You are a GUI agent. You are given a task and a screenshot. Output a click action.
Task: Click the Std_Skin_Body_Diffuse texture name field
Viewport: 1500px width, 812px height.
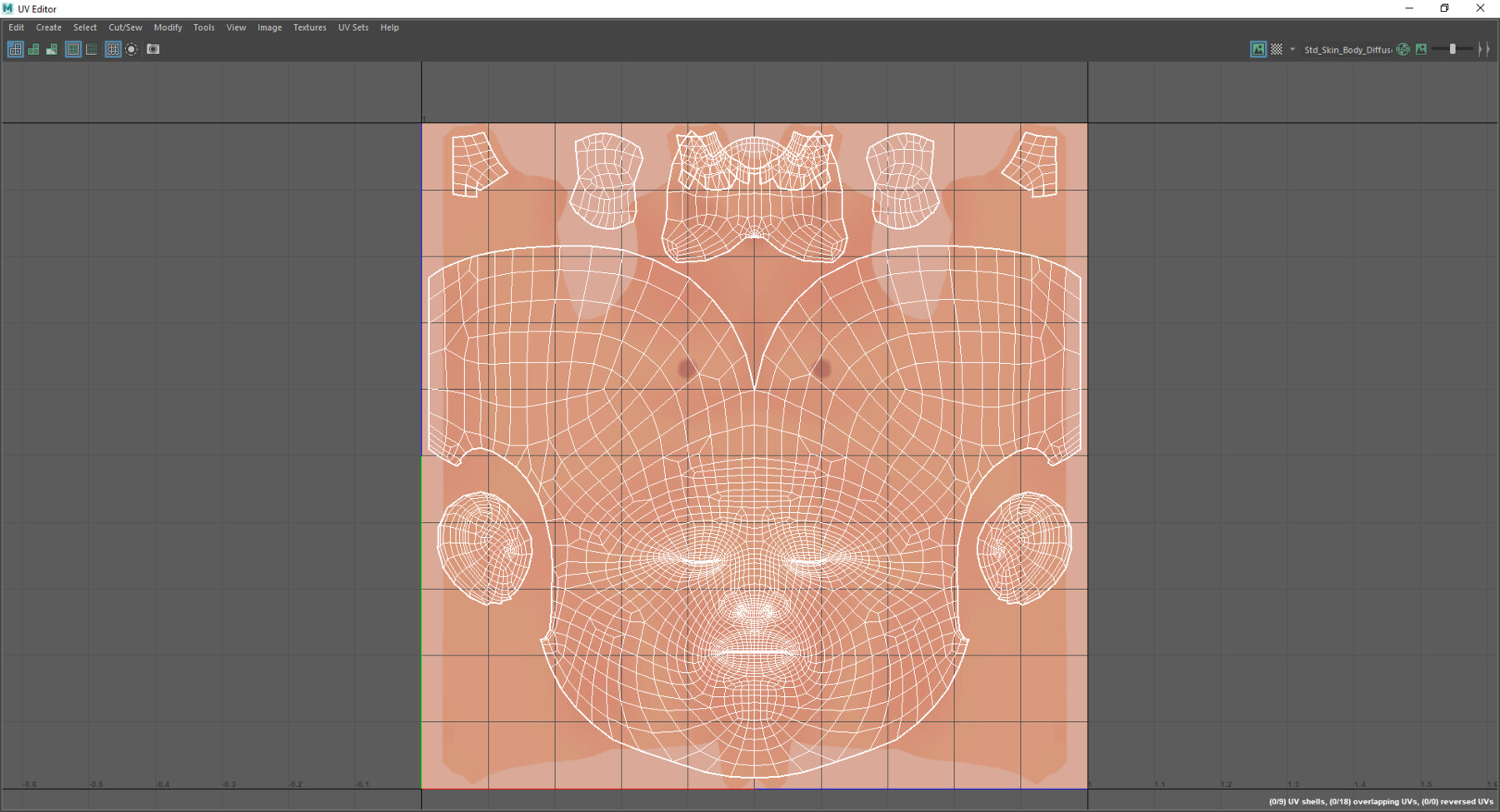point(1347,50)
